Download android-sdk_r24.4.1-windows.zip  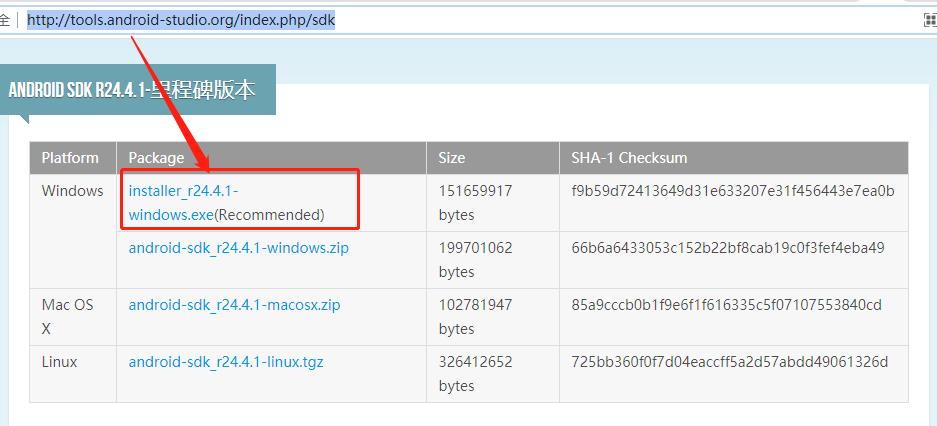point(238,248)
